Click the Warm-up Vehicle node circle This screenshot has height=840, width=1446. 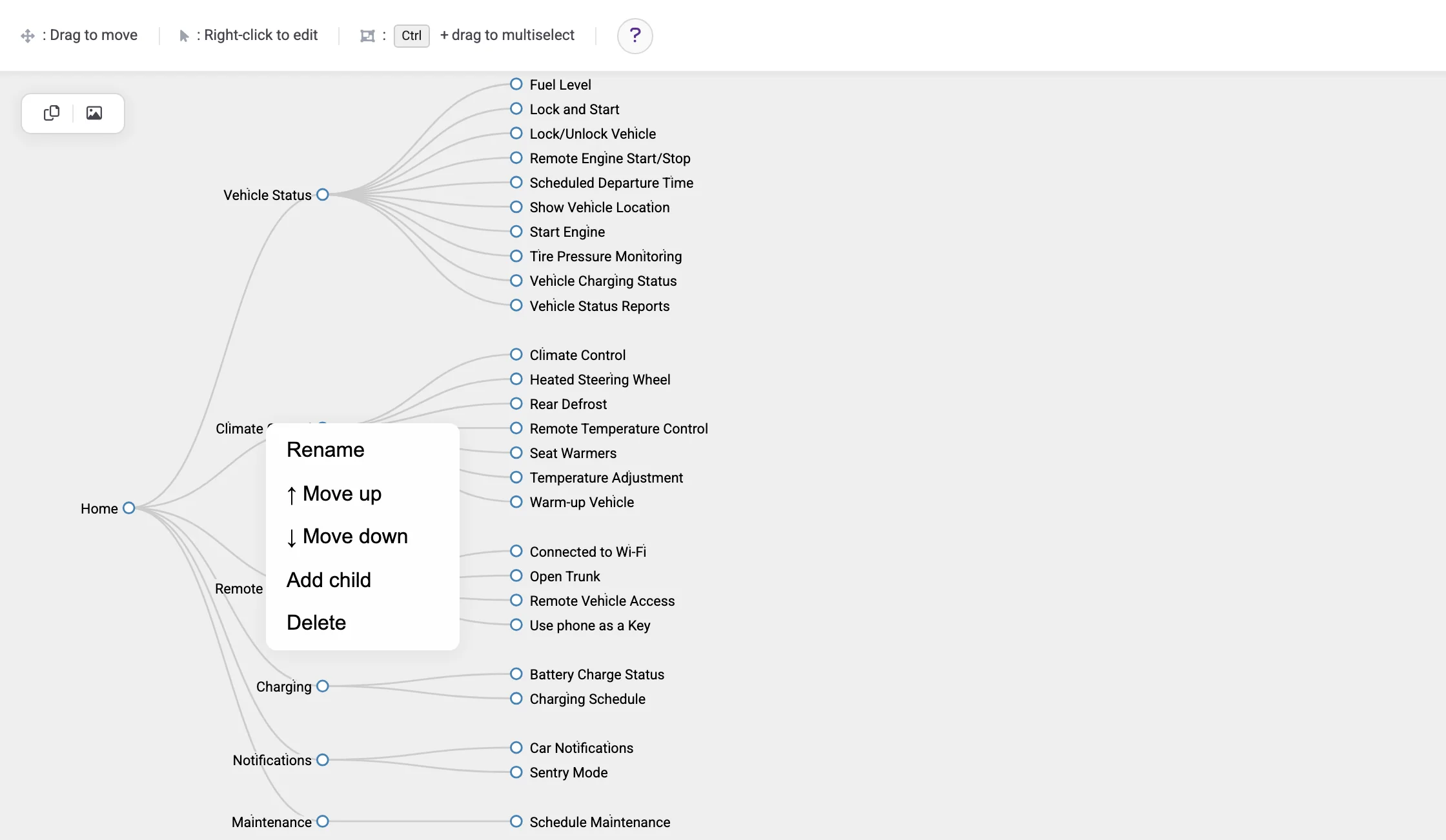click(x=516, y=501)
